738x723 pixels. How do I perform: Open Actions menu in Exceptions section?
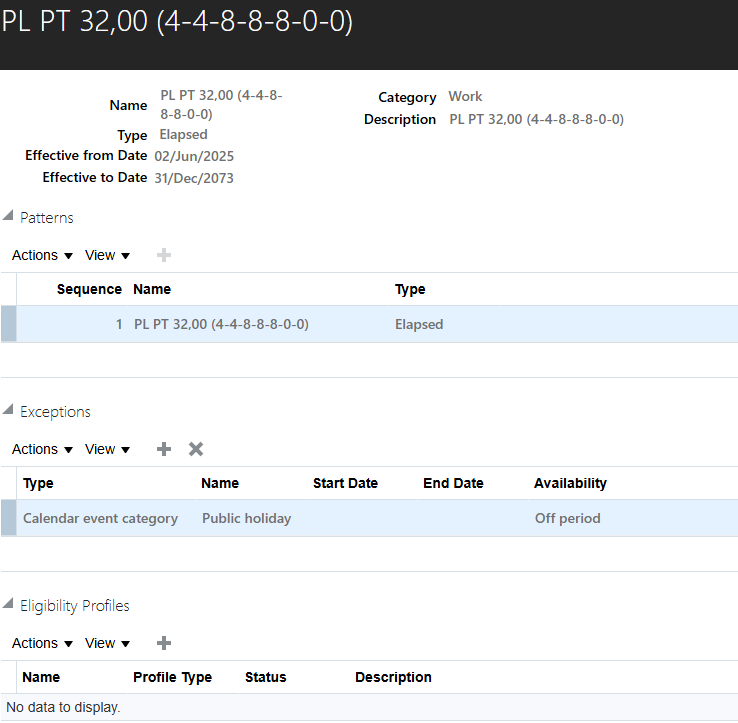(42, 449)
